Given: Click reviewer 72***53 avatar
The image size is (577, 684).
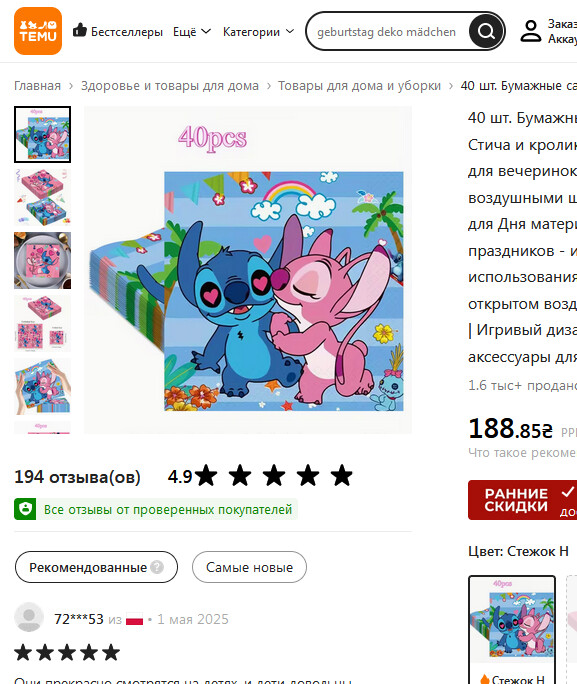Looking at the screenshot, I should pos(29,617).
